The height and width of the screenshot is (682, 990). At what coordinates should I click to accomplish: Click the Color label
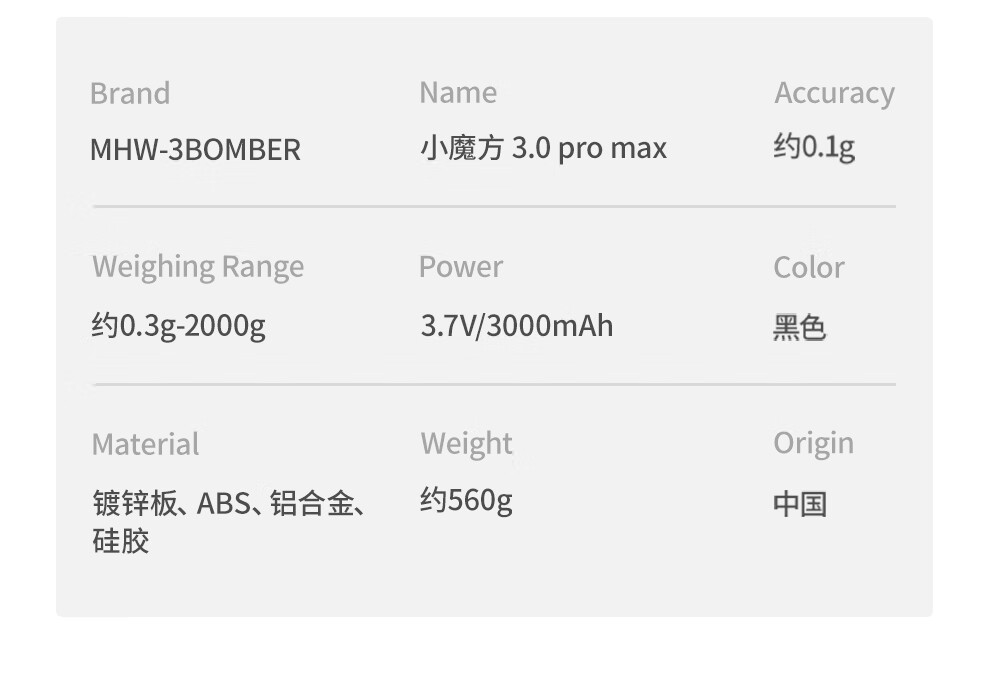pyautogui.click(x=809, y=268)
